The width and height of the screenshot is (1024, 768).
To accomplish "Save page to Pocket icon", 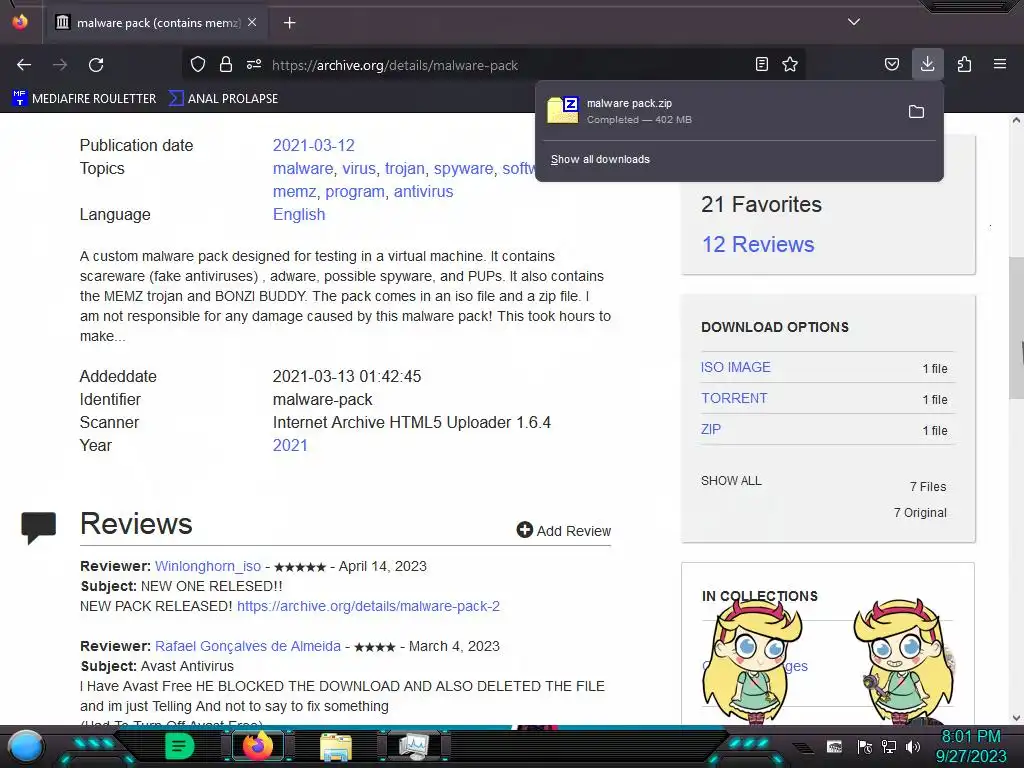I will pyautogui.click(x=891, y=64).
